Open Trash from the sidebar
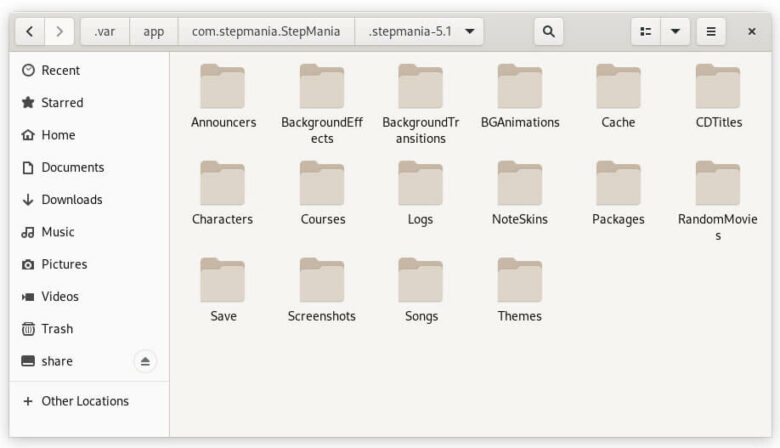Screen dimensions: 780x448 pos(56,329)
